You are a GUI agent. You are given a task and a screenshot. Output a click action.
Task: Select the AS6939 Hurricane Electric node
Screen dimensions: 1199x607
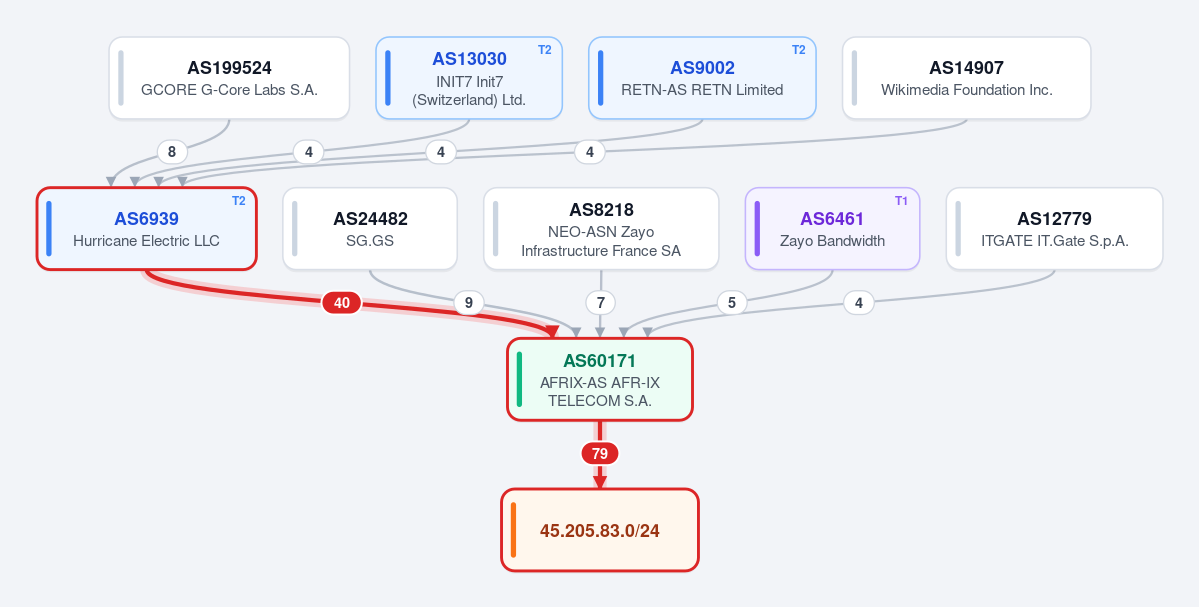point(146,229)
